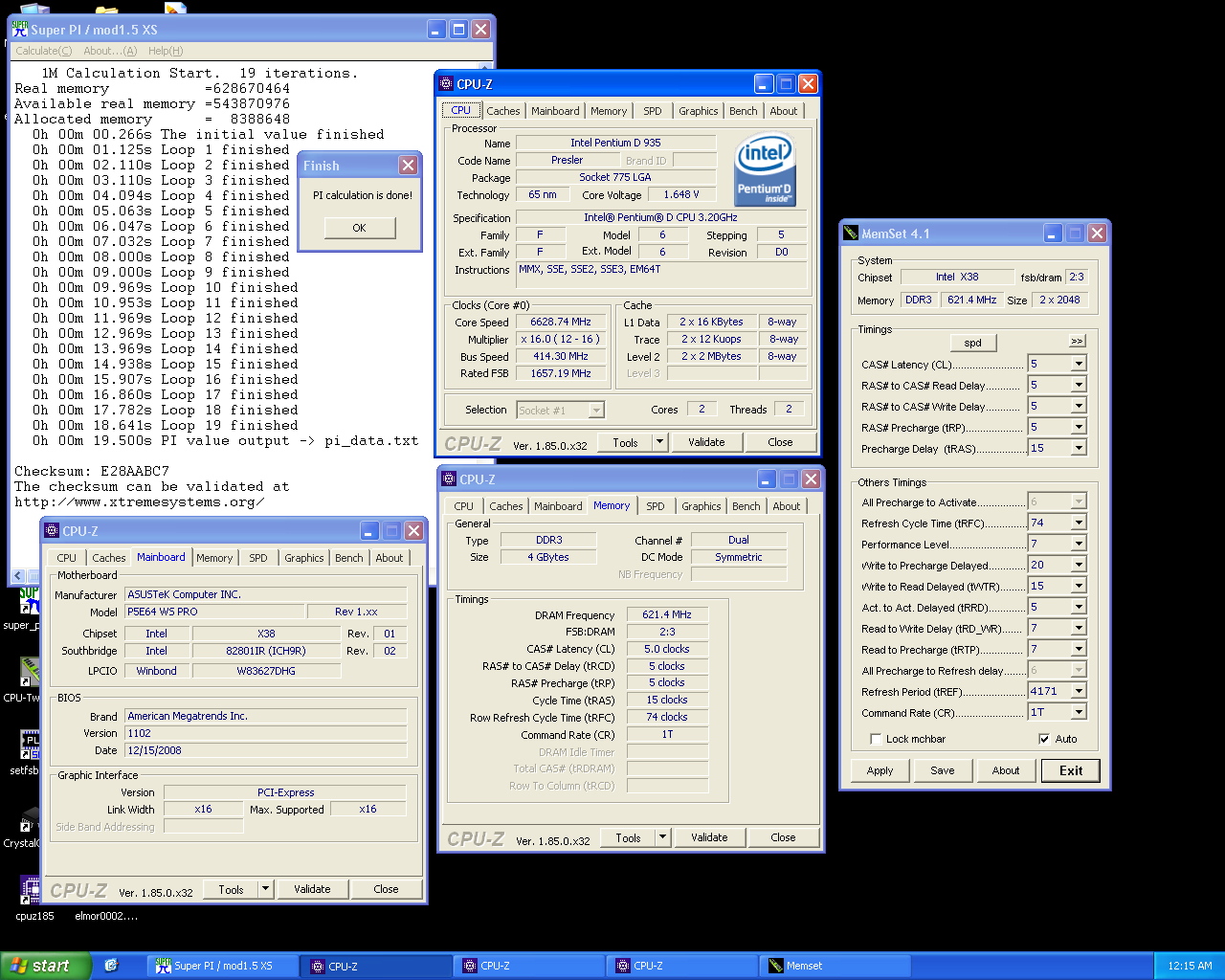The width and height of the screenshot is (1225, 980).
Task: Click the Super PI title bar icon
Action: [19, 29]
